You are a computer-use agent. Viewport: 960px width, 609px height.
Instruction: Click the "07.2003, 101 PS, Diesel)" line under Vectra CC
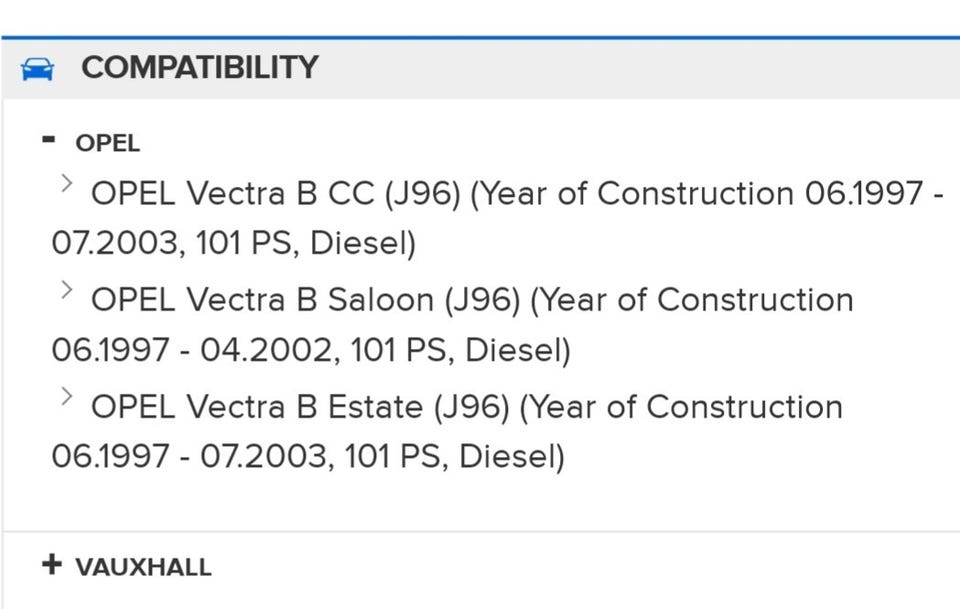233,244
